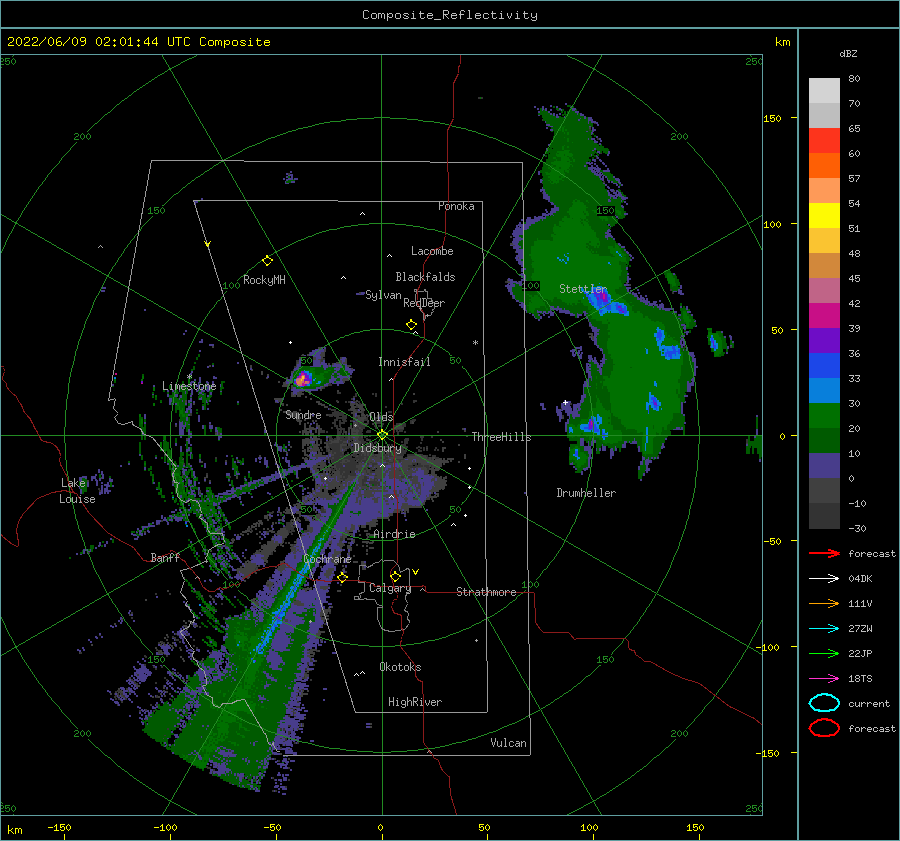Click the cyan 27ZW arrow icon

coord(824,629)
